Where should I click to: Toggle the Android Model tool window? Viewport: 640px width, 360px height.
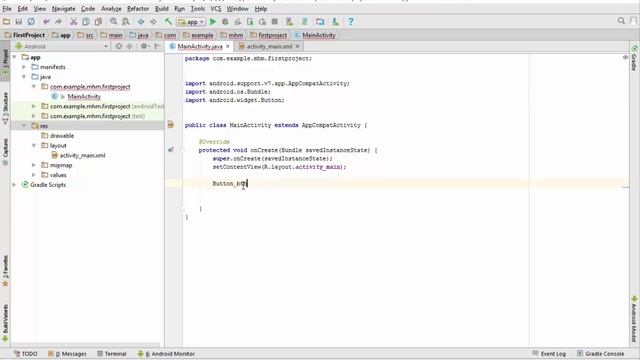(634, 319)
